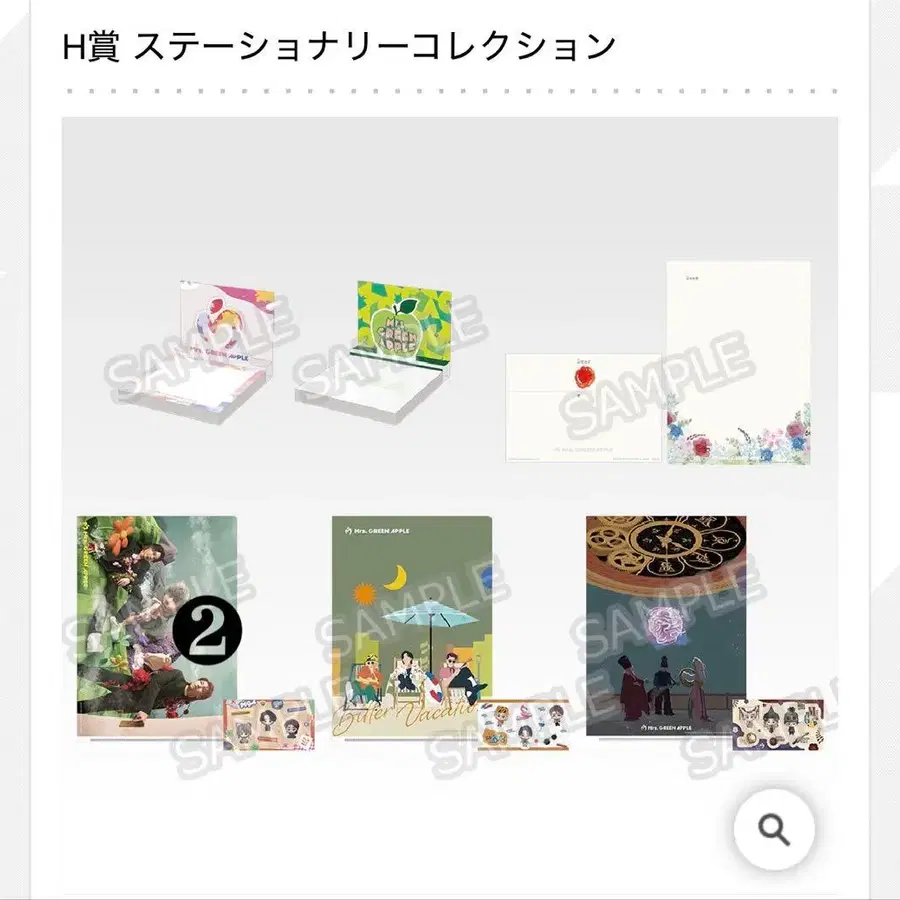Click the envelope with red wax seal
This screenshot has width=900, height=900.
tap(583, 408)
